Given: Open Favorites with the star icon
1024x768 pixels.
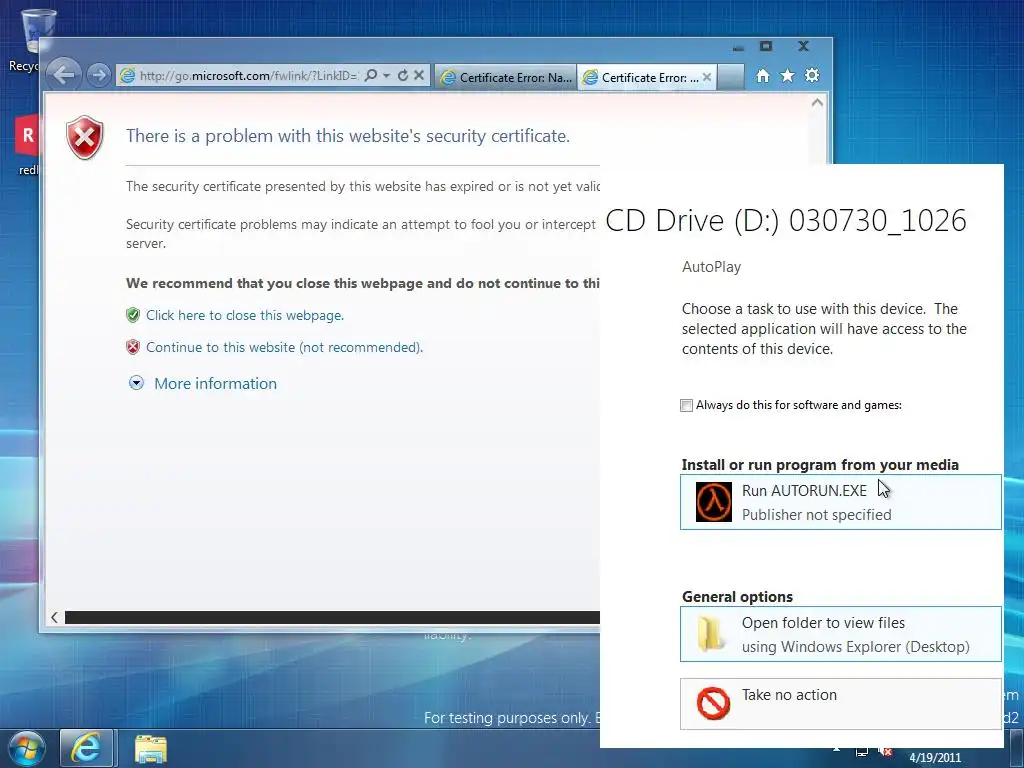Looking at the screenshot, I should click(x=788, y=76).
